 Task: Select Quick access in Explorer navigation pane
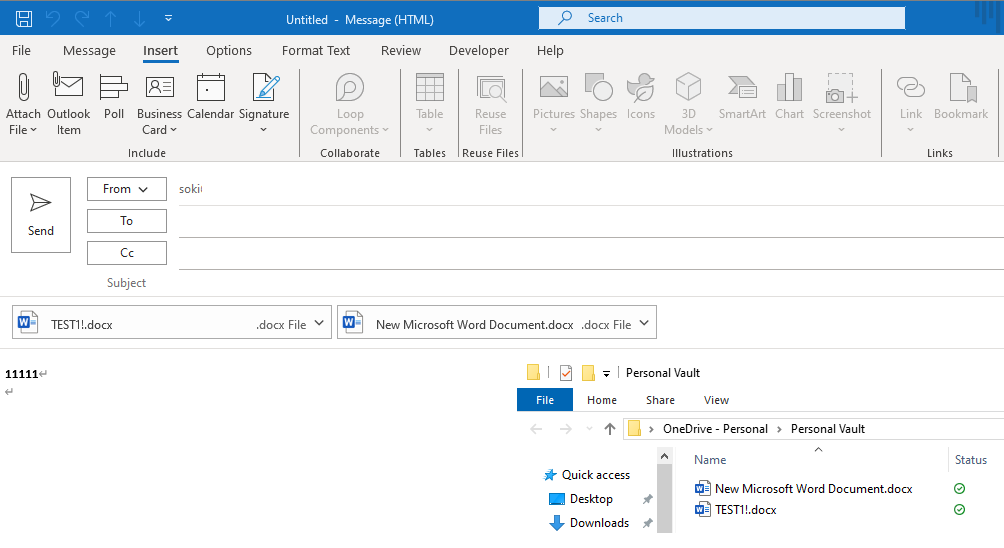click(x=587, y=475)
